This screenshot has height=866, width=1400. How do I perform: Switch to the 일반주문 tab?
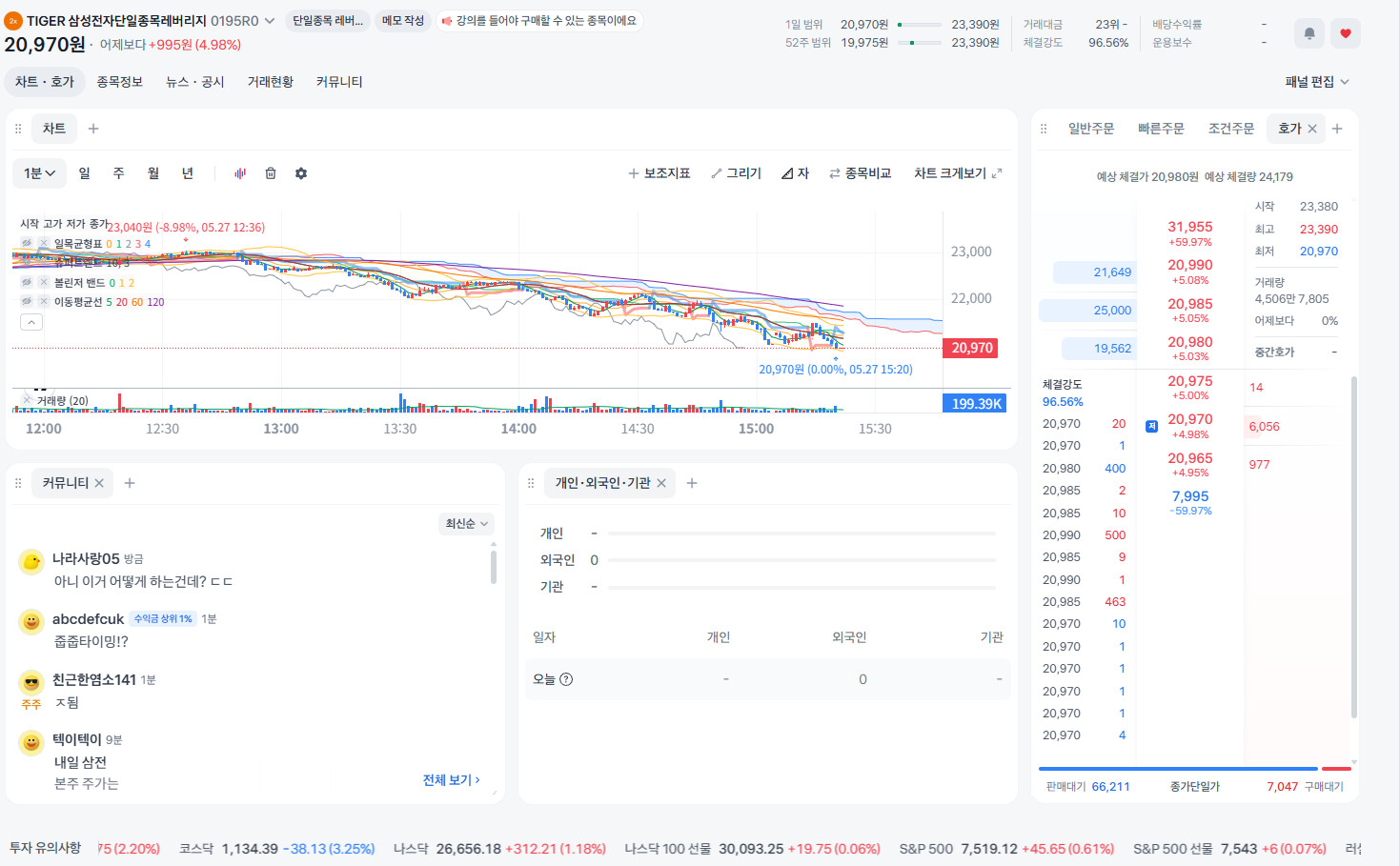coord(1091,129)
